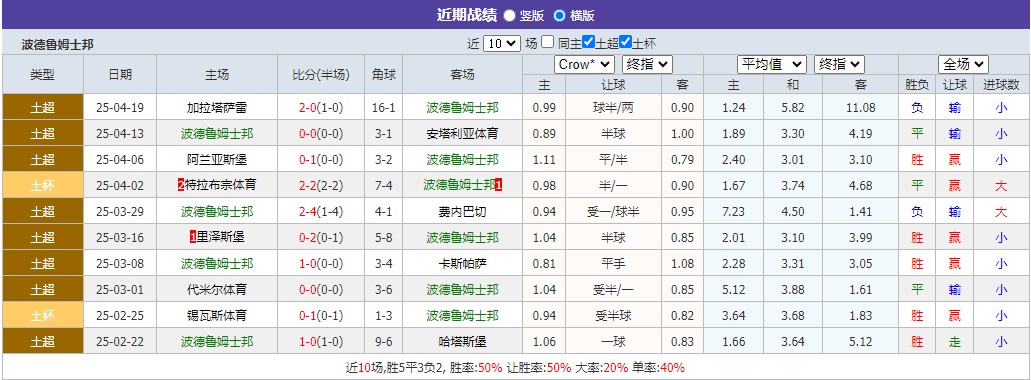This screenshot has height=380, width=1031.
Task: Click the 代米尔体育 team link
Action: tap(217, 289)
